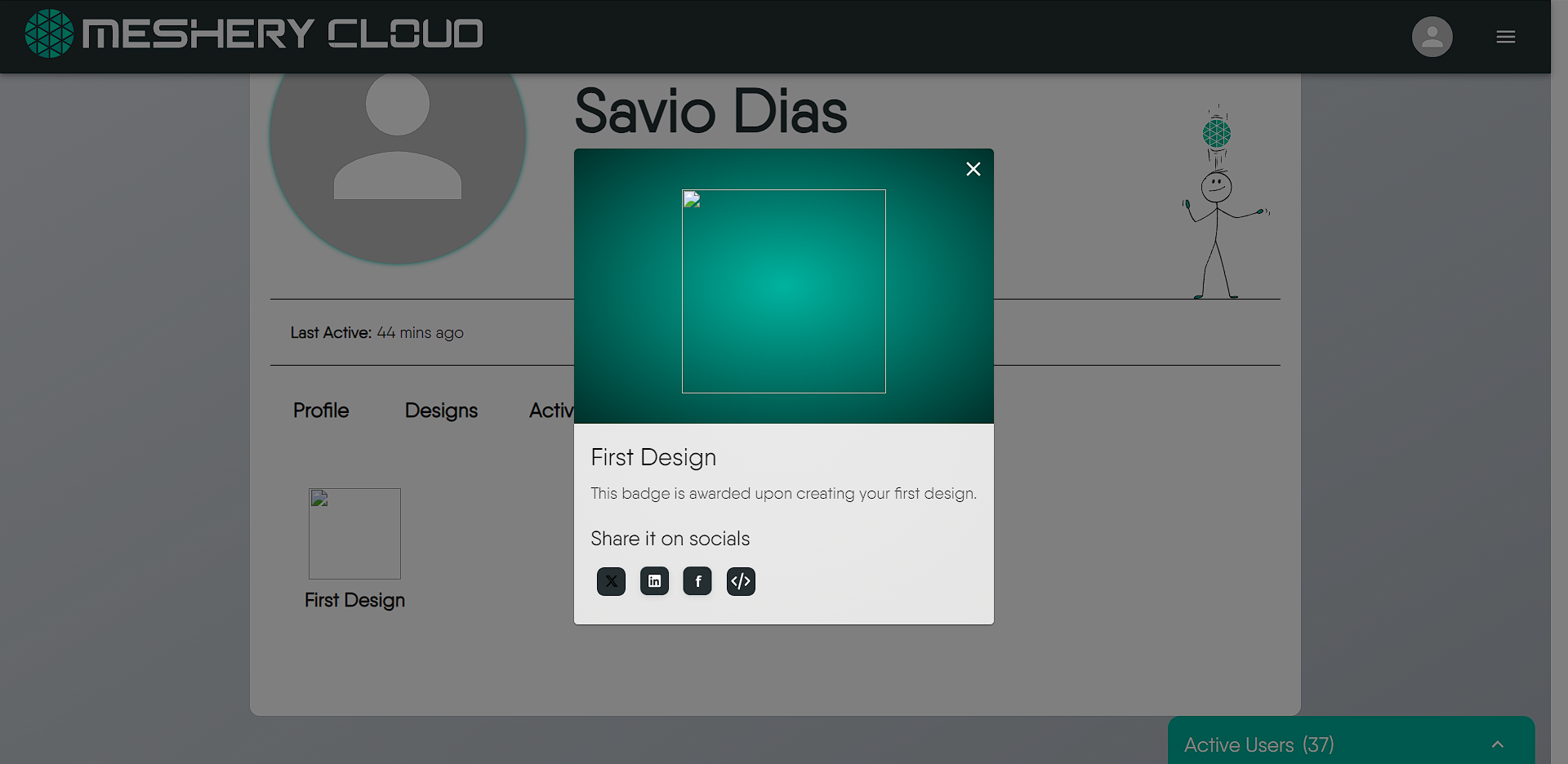
Task: Share the badge on X
Action: (611, 581)
